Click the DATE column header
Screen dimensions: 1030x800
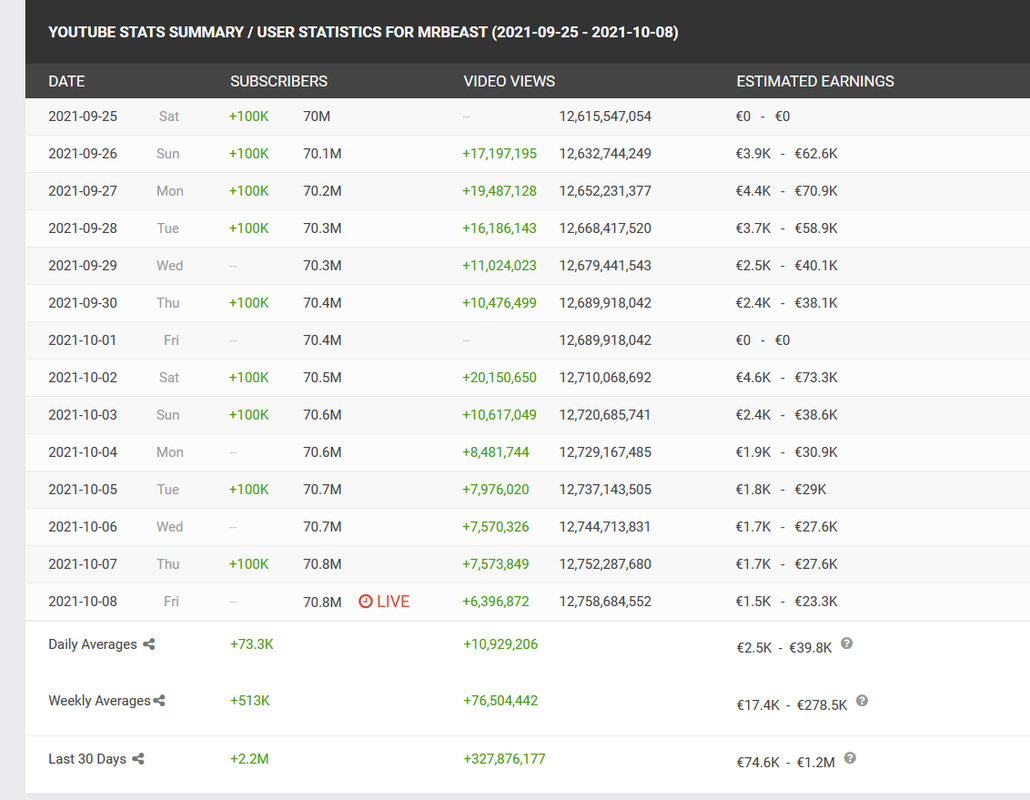click(66, 81)
